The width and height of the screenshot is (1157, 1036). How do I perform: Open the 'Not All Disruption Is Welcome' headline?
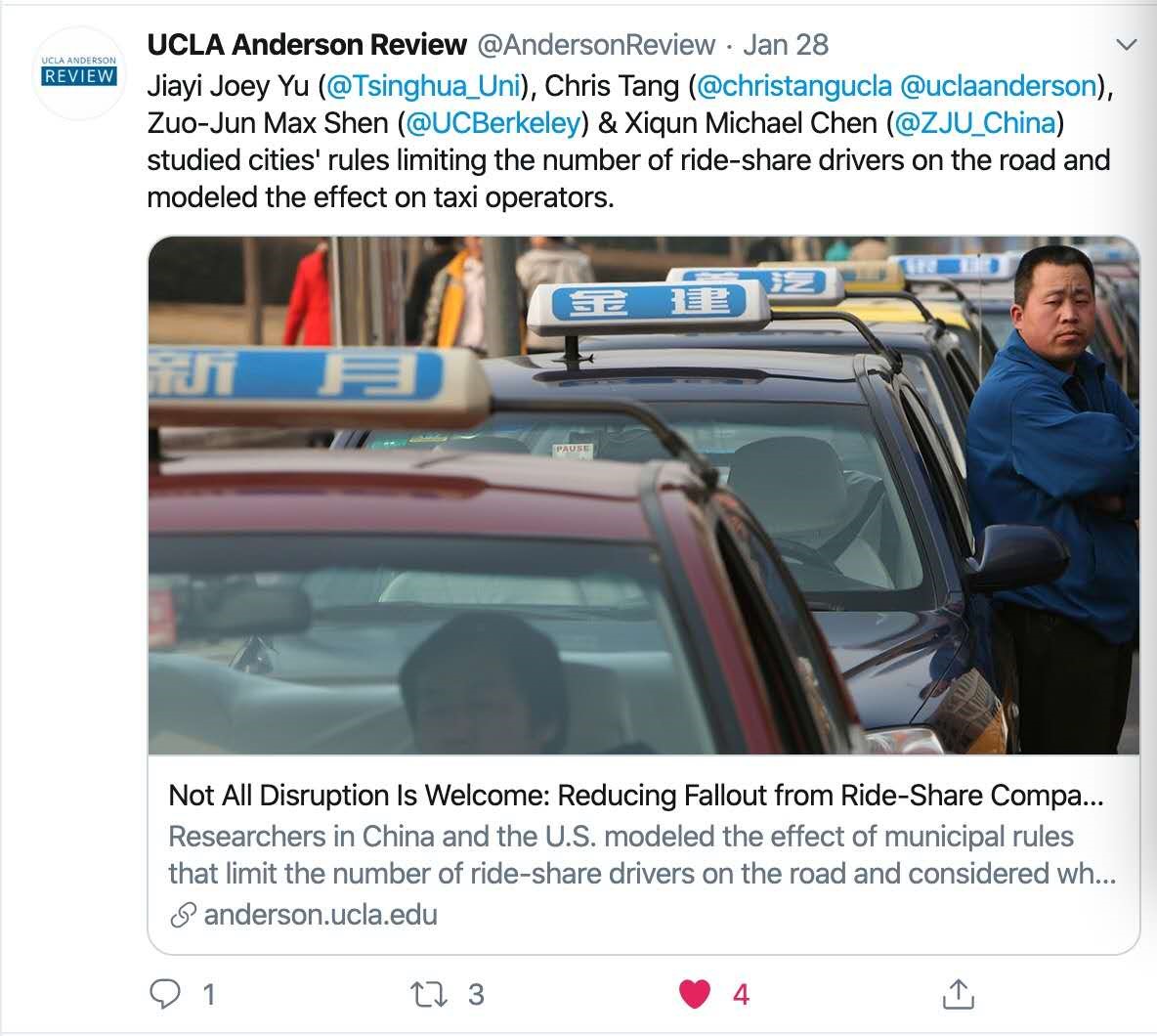(636, 796)
